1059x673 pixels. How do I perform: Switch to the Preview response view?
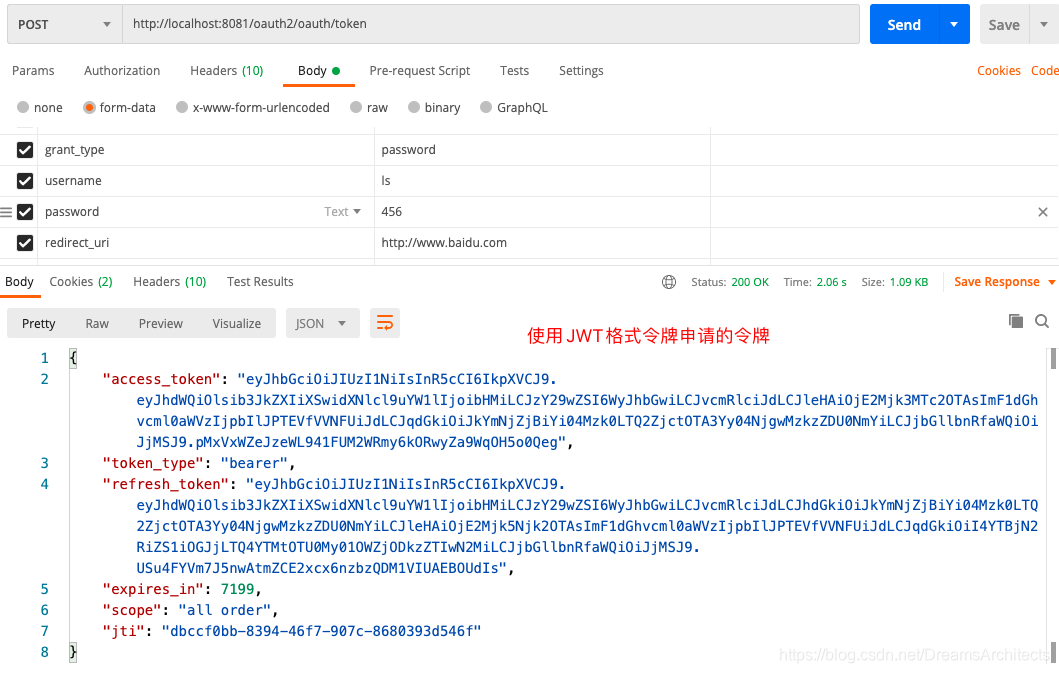coord(161,324)
